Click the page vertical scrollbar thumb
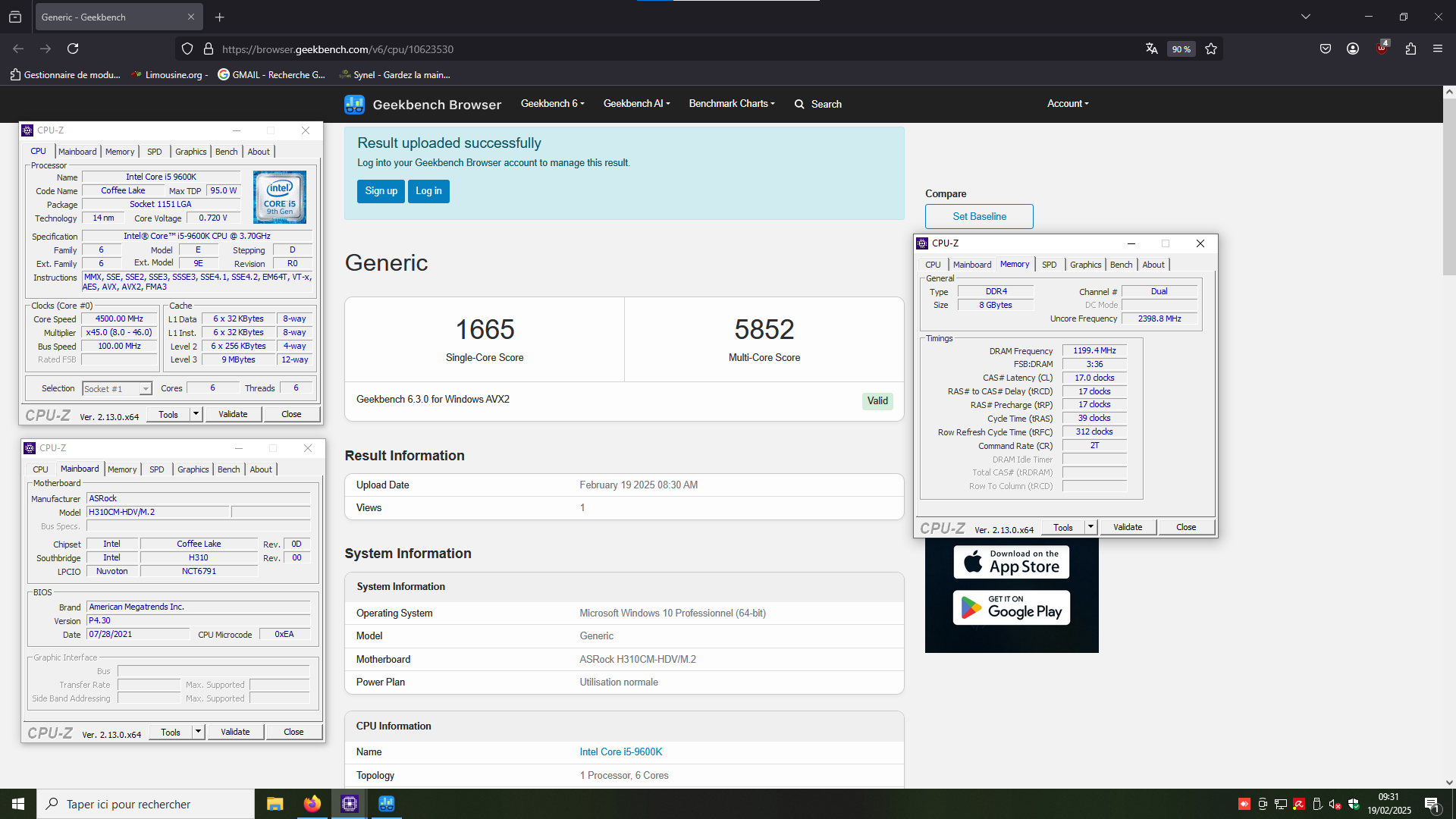 [1449, 187]
